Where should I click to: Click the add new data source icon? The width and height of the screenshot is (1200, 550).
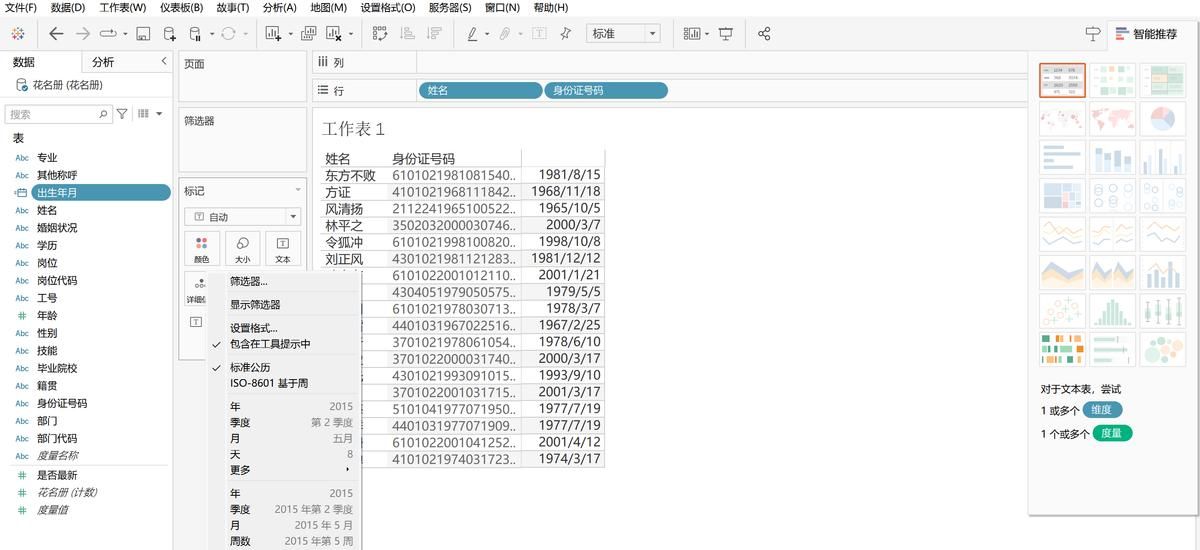coord(169,34)
